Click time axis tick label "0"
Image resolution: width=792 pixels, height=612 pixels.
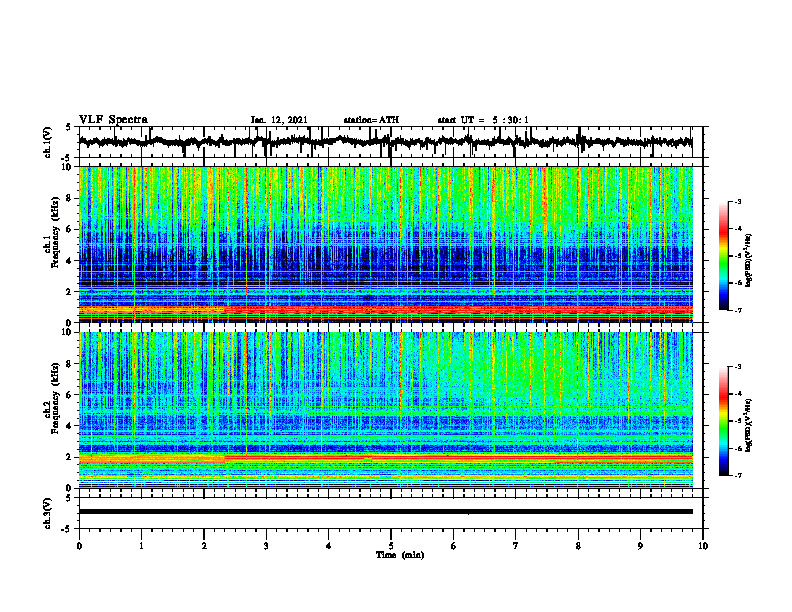click(79, 546)
